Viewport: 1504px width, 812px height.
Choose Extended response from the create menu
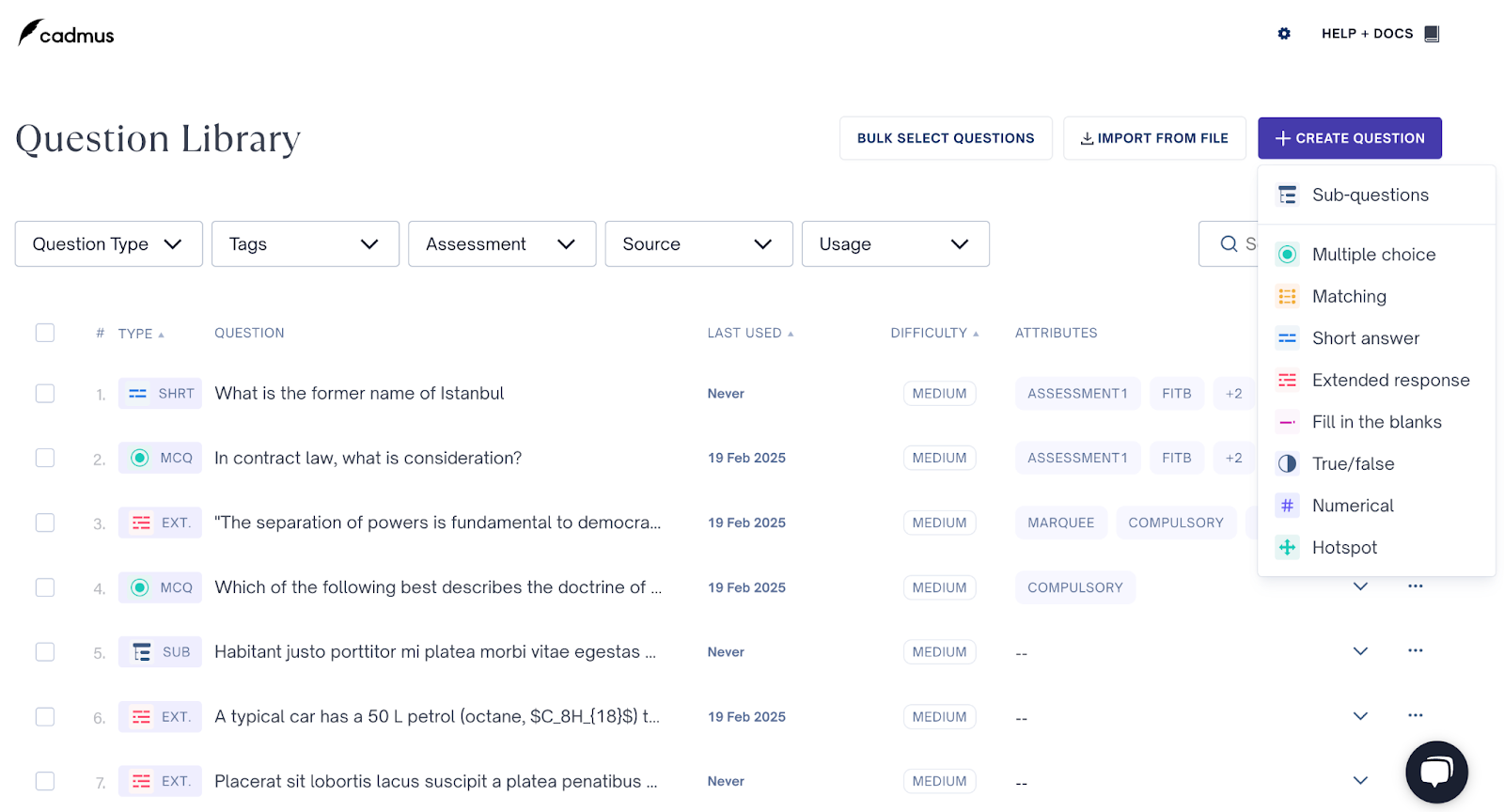[1376, 380]
